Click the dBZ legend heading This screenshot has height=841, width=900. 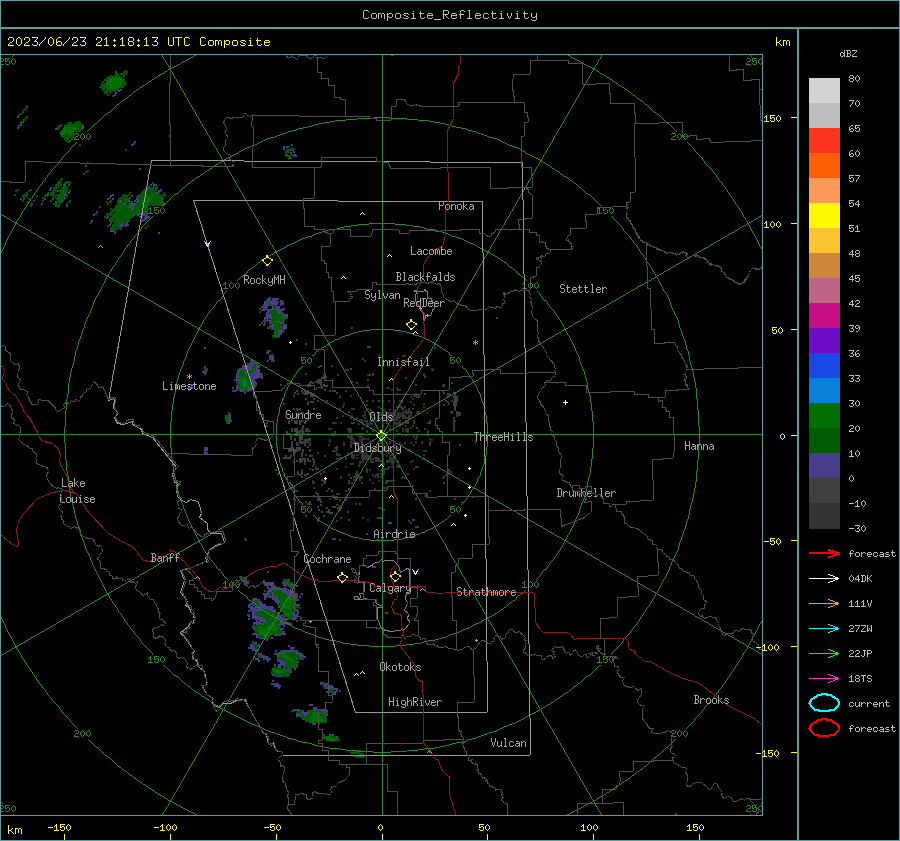coord(848,53)
